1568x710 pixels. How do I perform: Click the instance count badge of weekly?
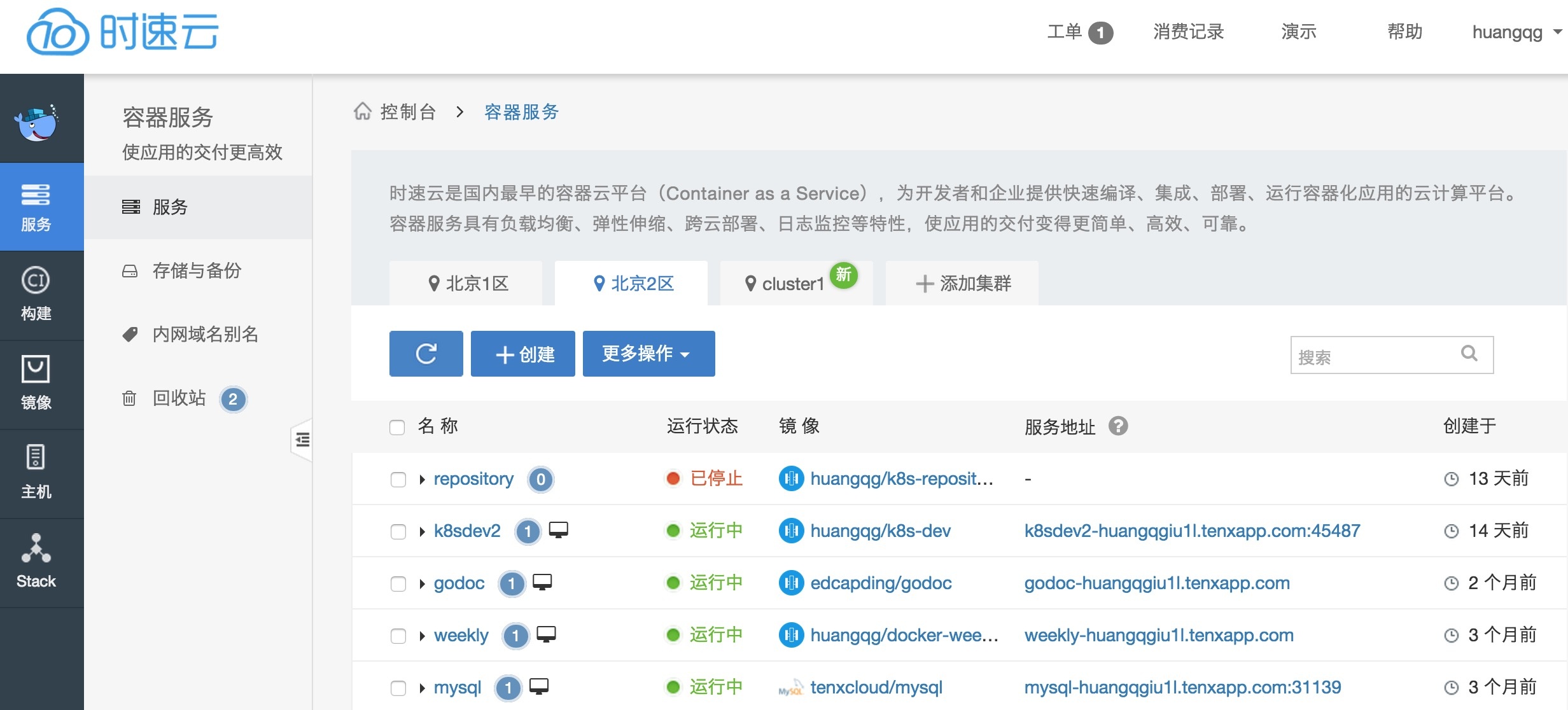[516, 636]
